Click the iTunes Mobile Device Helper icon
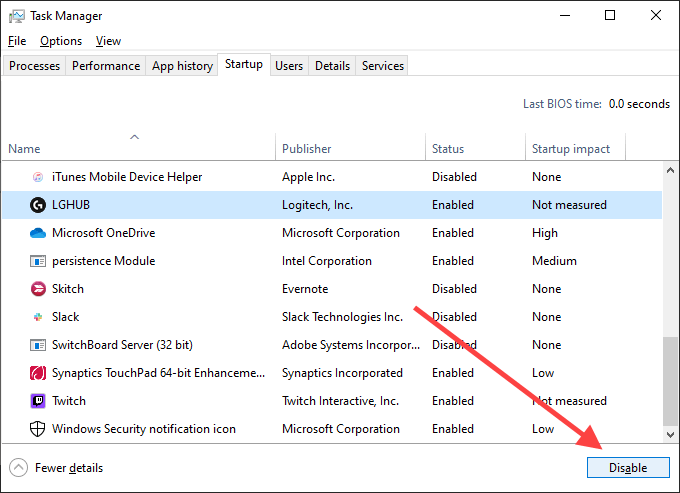The width and height of the screenshot is (680, 493). [38, 177]
